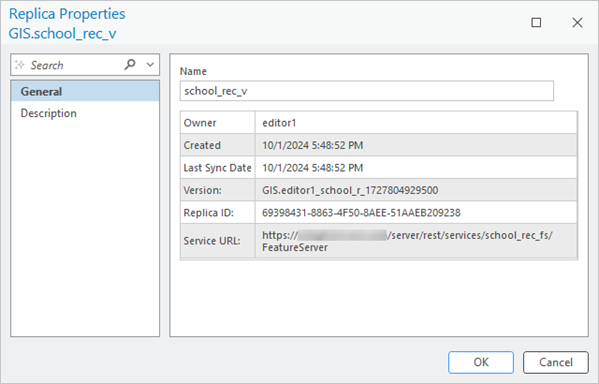
Task: Click the Replica Properties title text
Action: (67, 14)
